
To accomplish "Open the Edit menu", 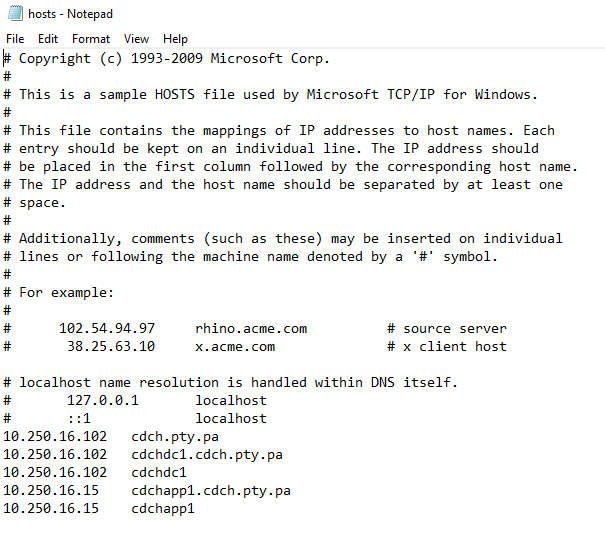I will pos(48,39).
